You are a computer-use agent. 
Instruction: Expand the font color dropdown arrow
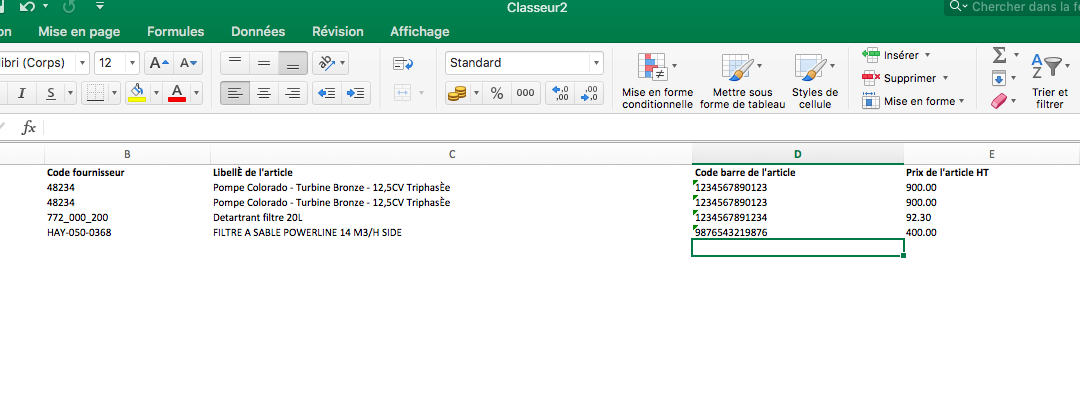pos(196,93)
